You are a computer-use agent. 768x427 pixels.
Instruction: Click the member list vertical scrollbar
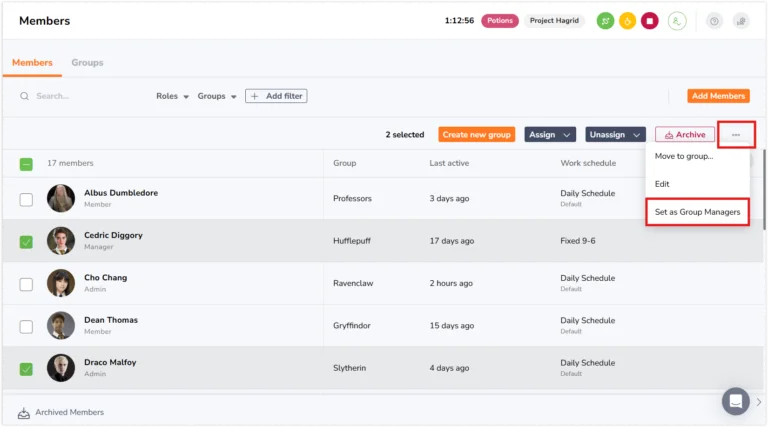[764, 190]
